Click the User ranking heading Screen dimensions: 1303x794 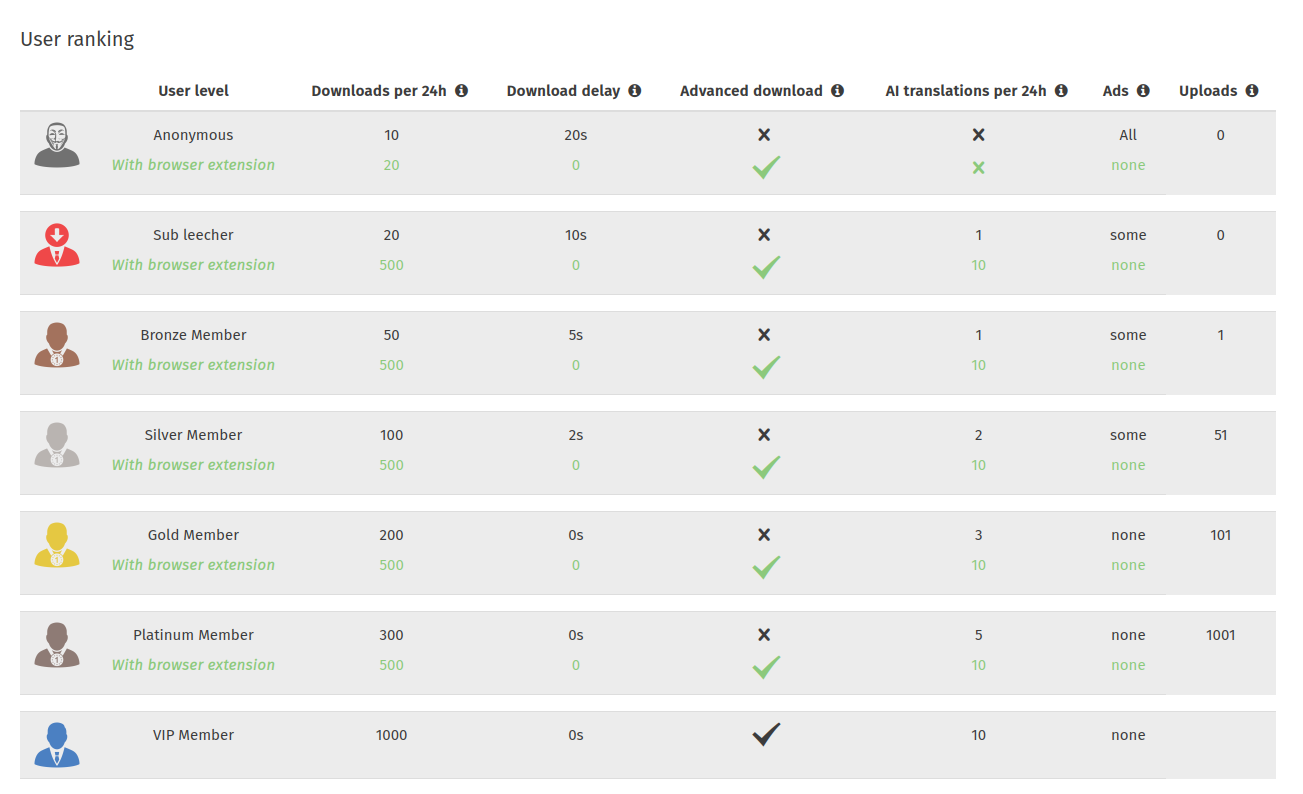[x=77, y=39]
